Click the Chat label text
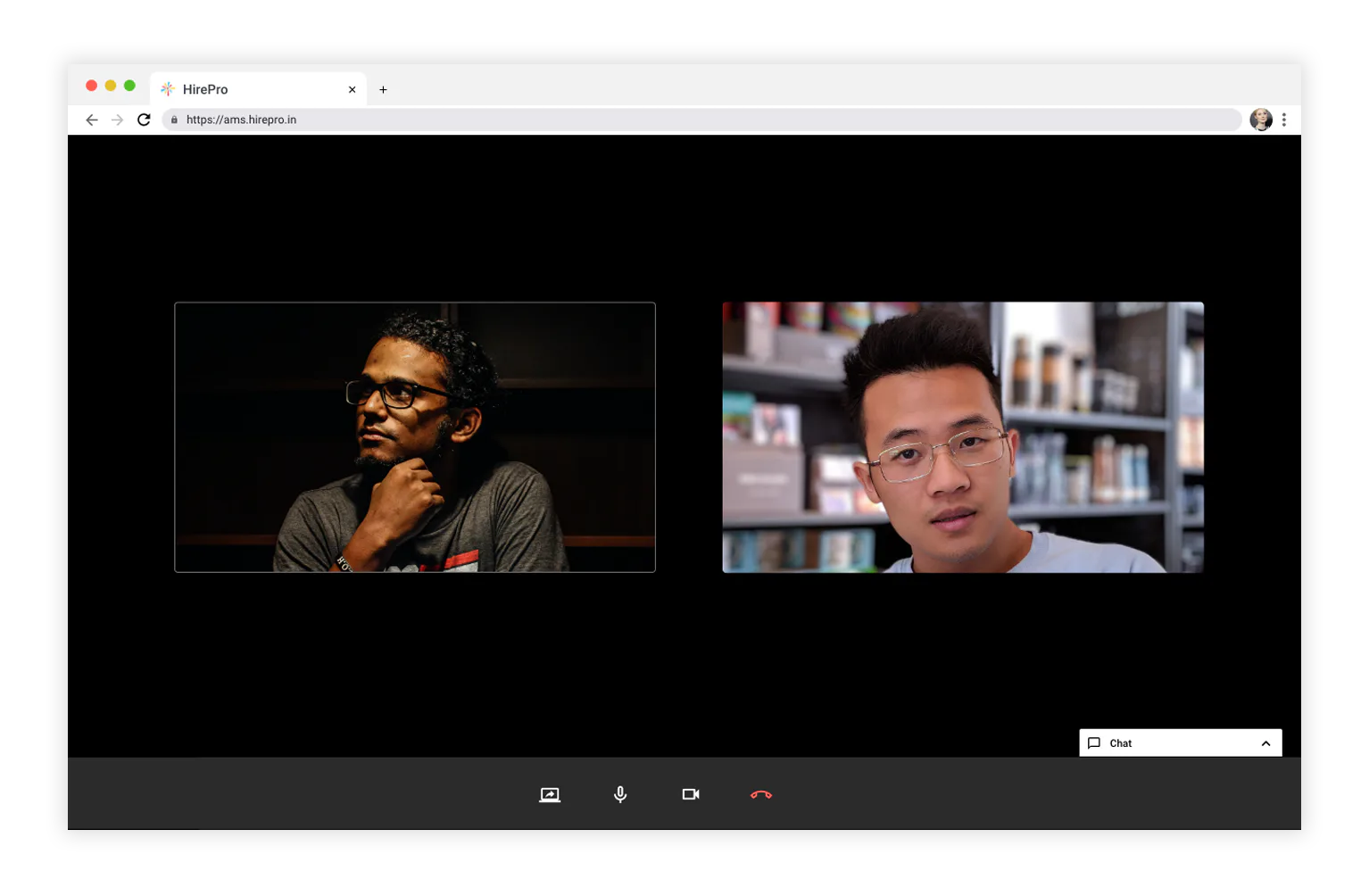The height and width of the screenshot is (896, 1369). (x=1121, y=743)
